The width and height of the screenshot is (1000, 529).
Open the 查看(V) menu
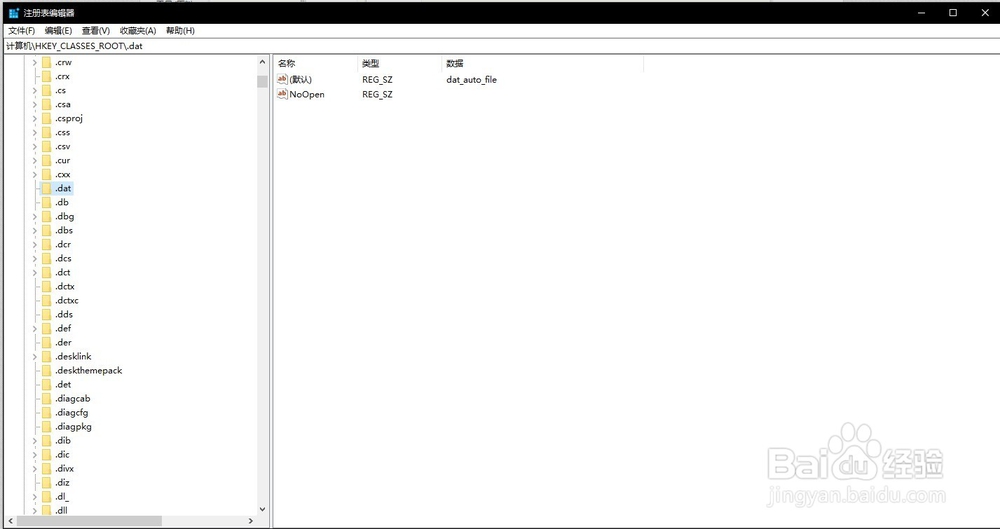coord(96,31)
